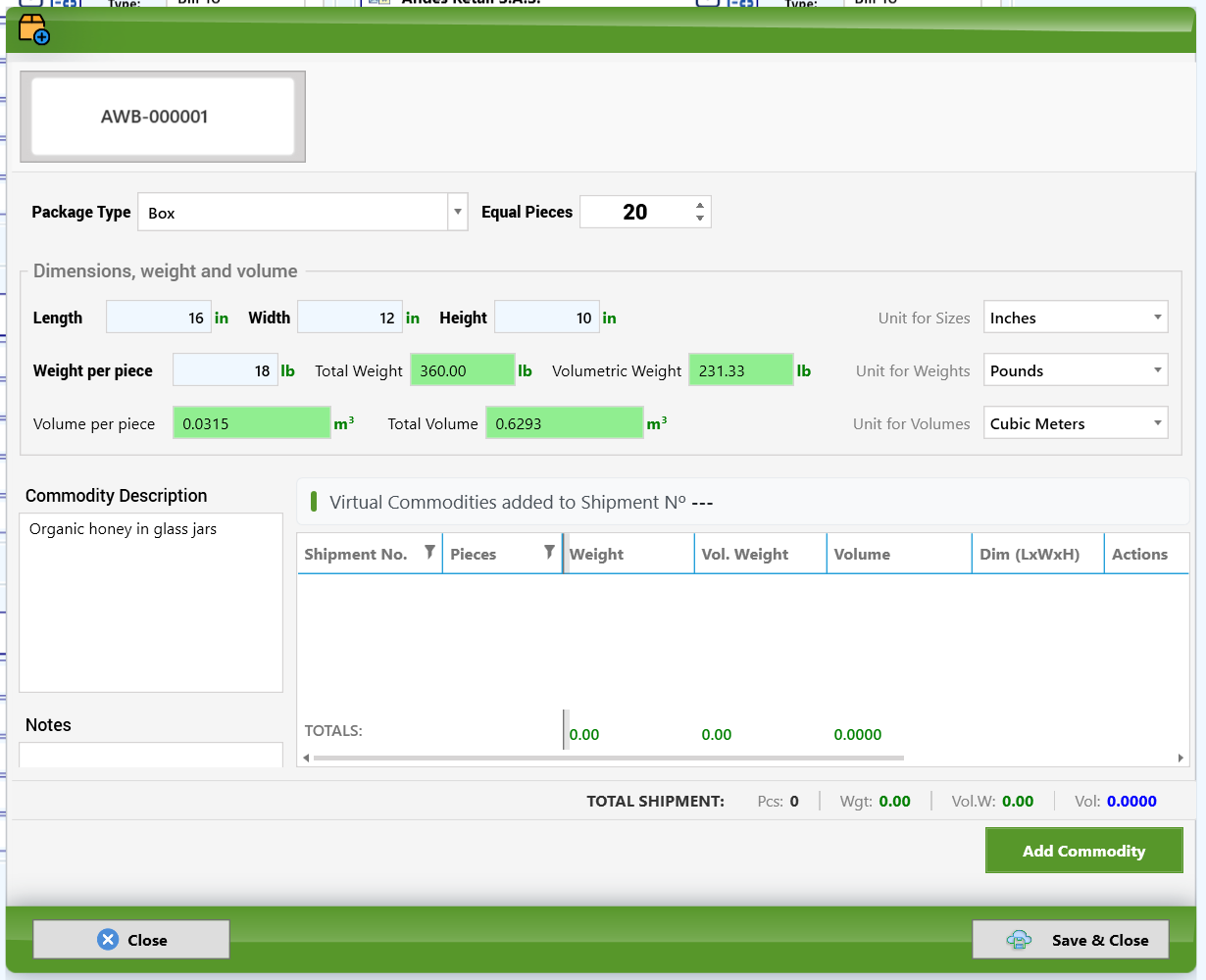The image size is (1206, 980).
Task: Click the Save & Close button
Action: pos(1071,940)
